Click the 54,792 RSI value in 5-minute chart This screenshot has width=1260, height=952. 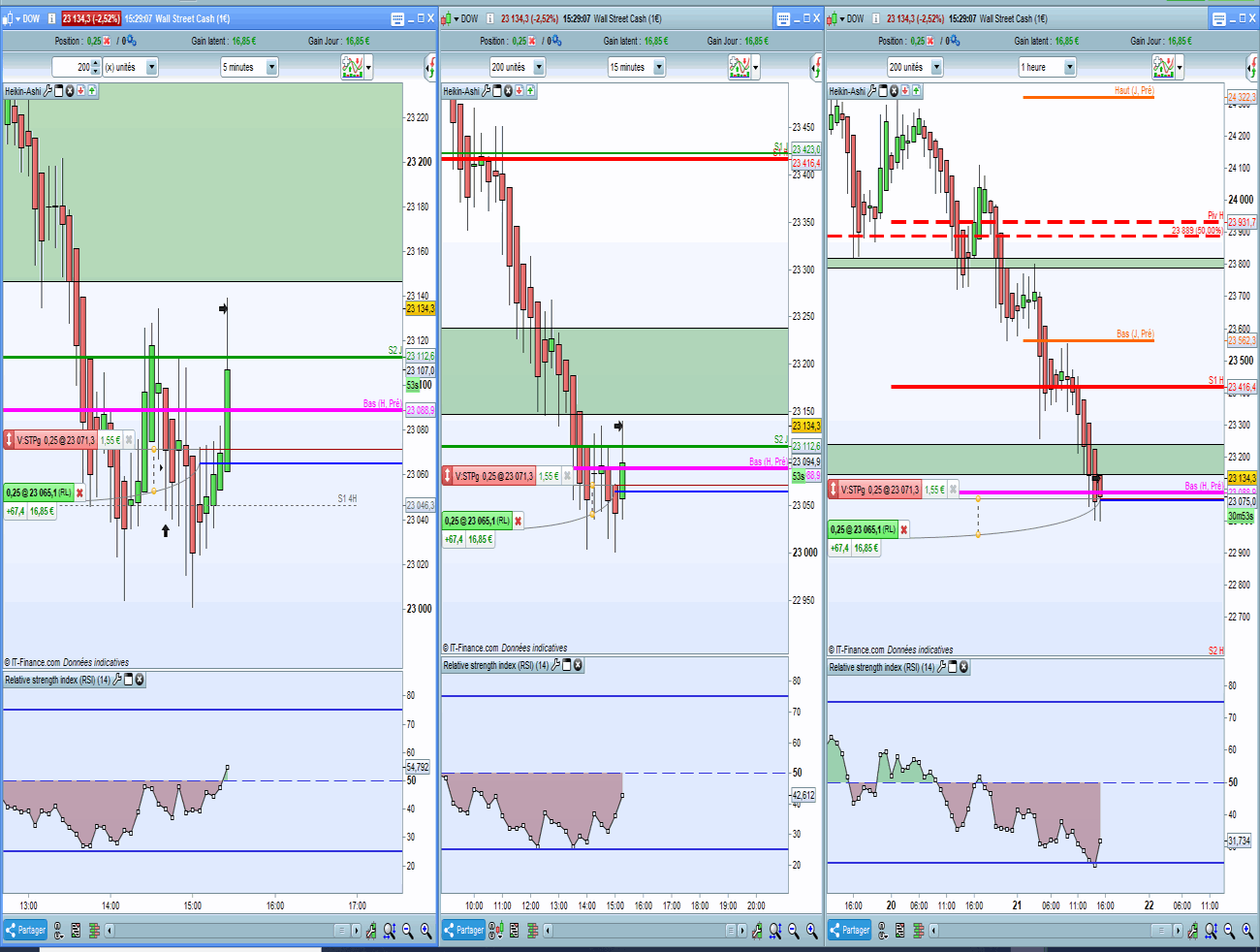pyautogui.click(x=418, y=767)
